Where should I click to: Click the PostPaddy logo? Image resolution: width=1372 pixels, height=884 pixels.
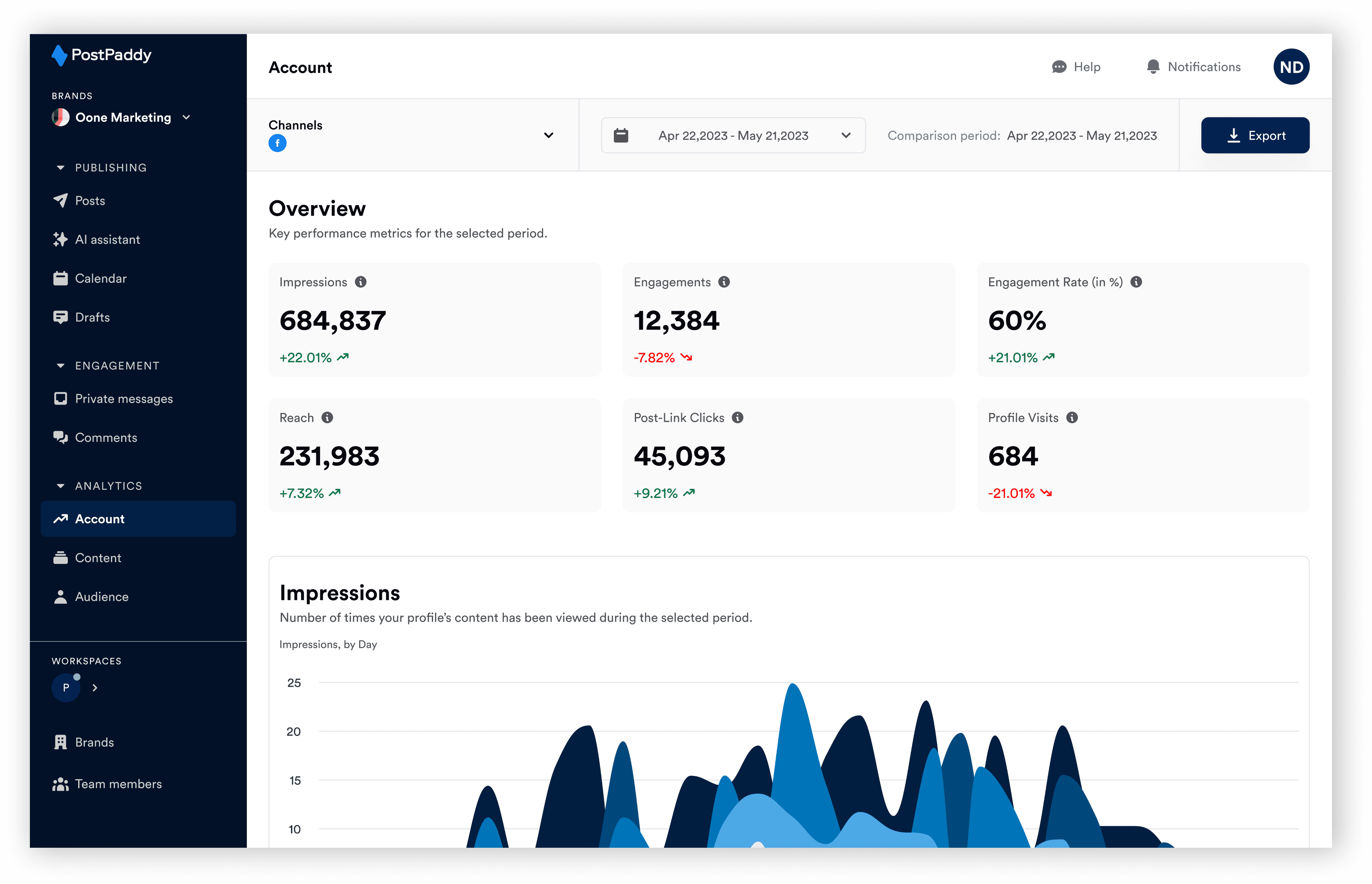pyautogui.click(x=102, y=55)
